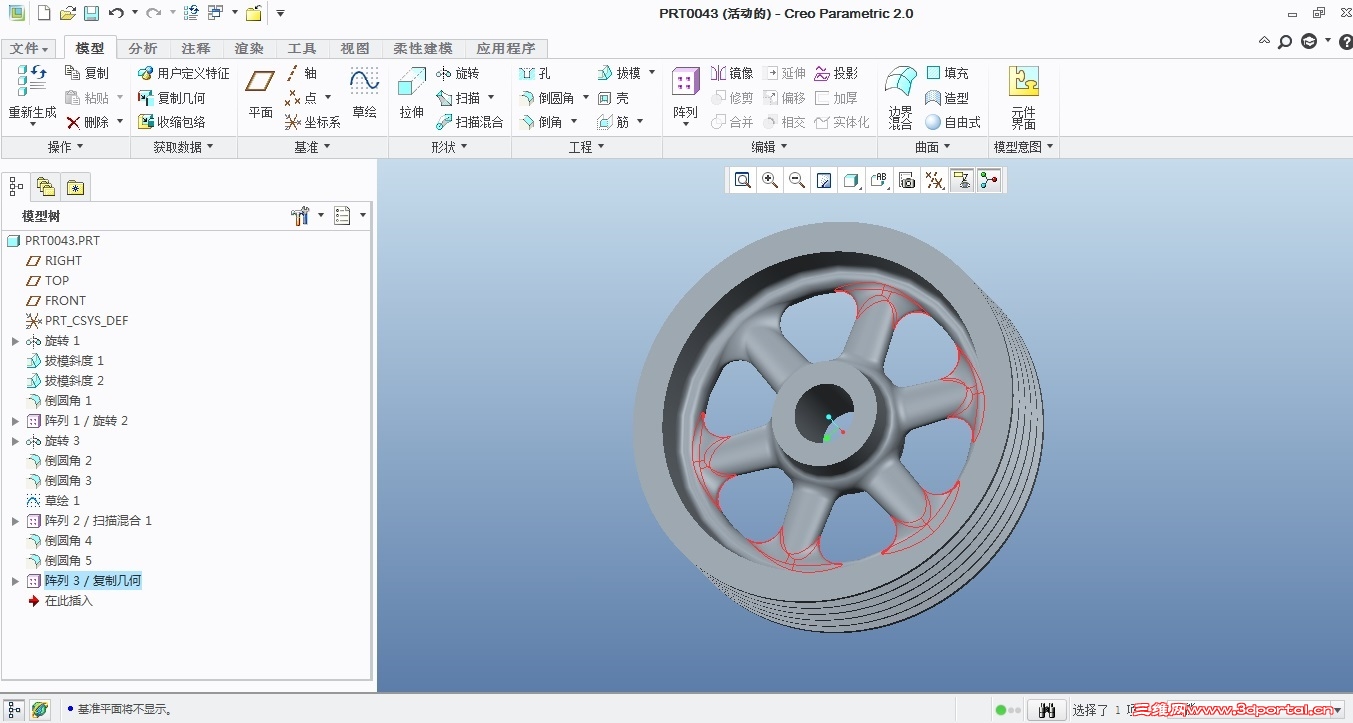The width and height of the screenshot is (1353, 723).
Task: Open Component Interface (元件界面)
Action: [1023, 98]
